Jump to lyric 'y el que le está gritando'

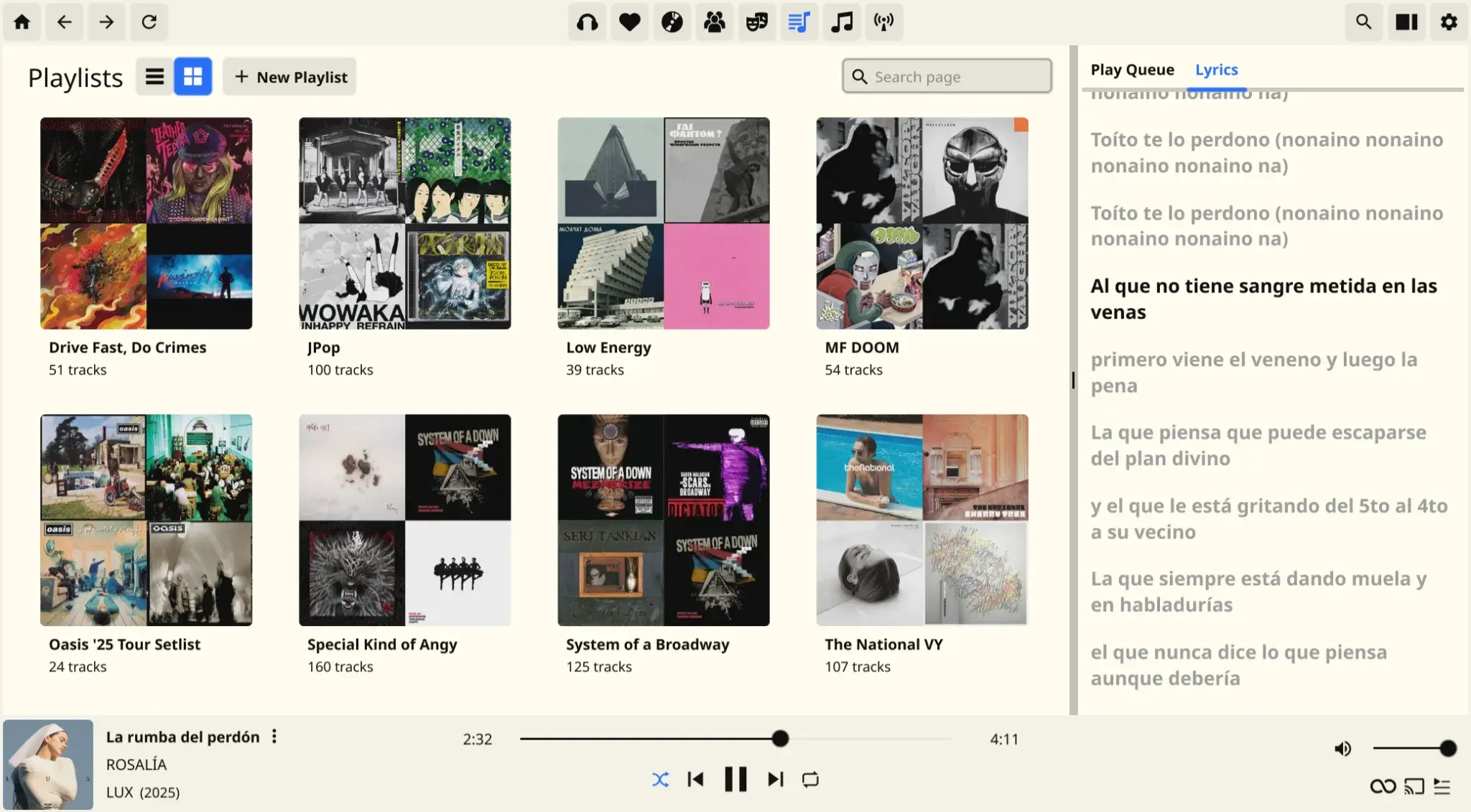tap(1269, 518)
